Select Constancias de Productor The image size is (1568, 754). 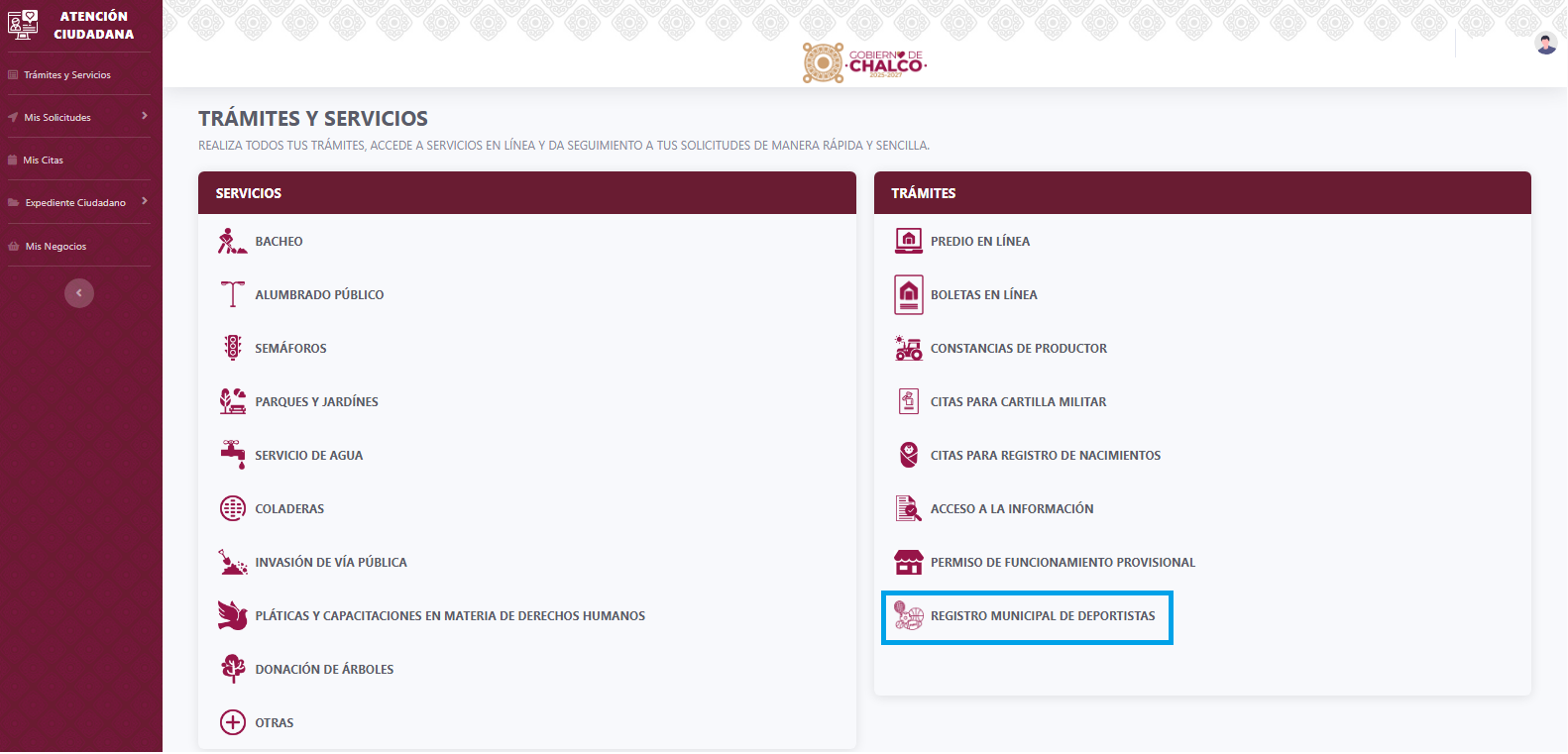coord(1019,348)
